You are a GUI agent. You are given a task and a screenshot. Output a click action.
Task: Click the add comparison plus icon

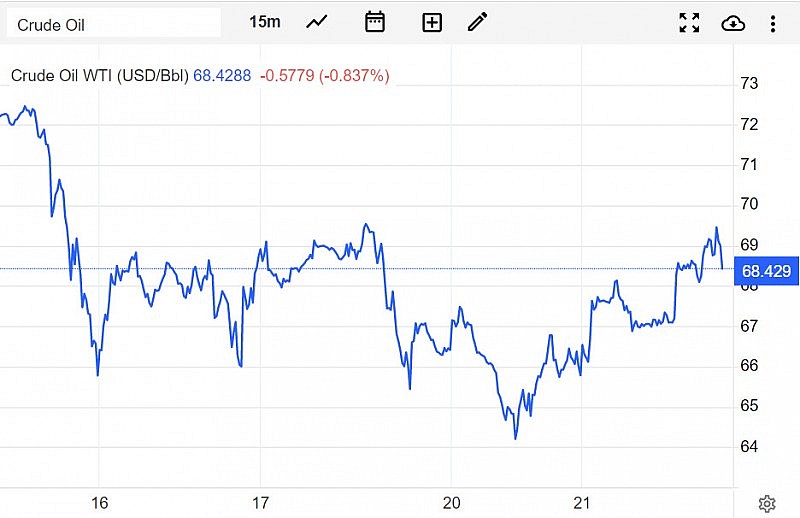point(432,22)
